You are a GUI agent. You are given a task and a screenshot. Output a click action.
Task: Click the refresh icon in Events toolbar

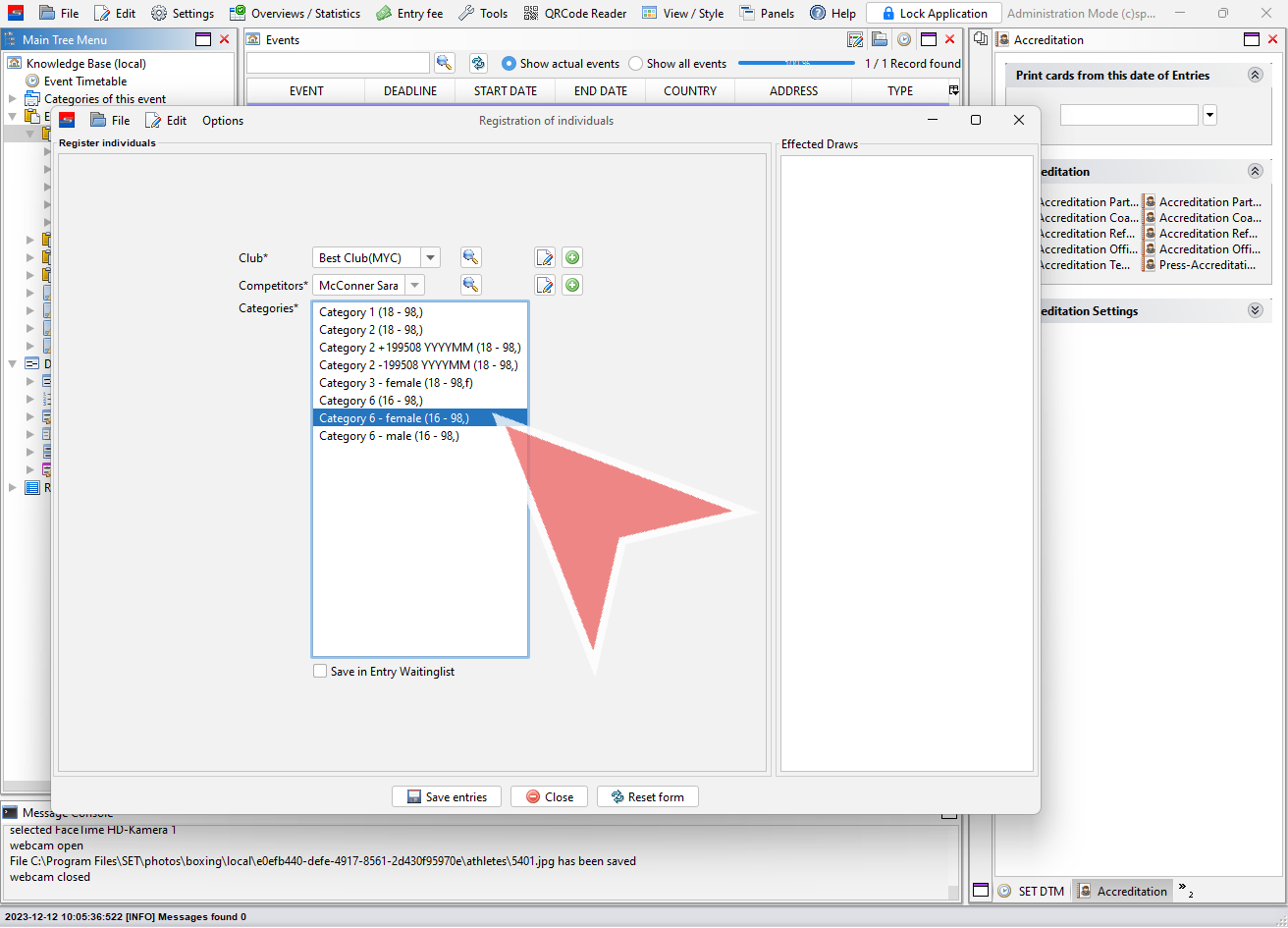pyautogui.click(x=478, y=63)
